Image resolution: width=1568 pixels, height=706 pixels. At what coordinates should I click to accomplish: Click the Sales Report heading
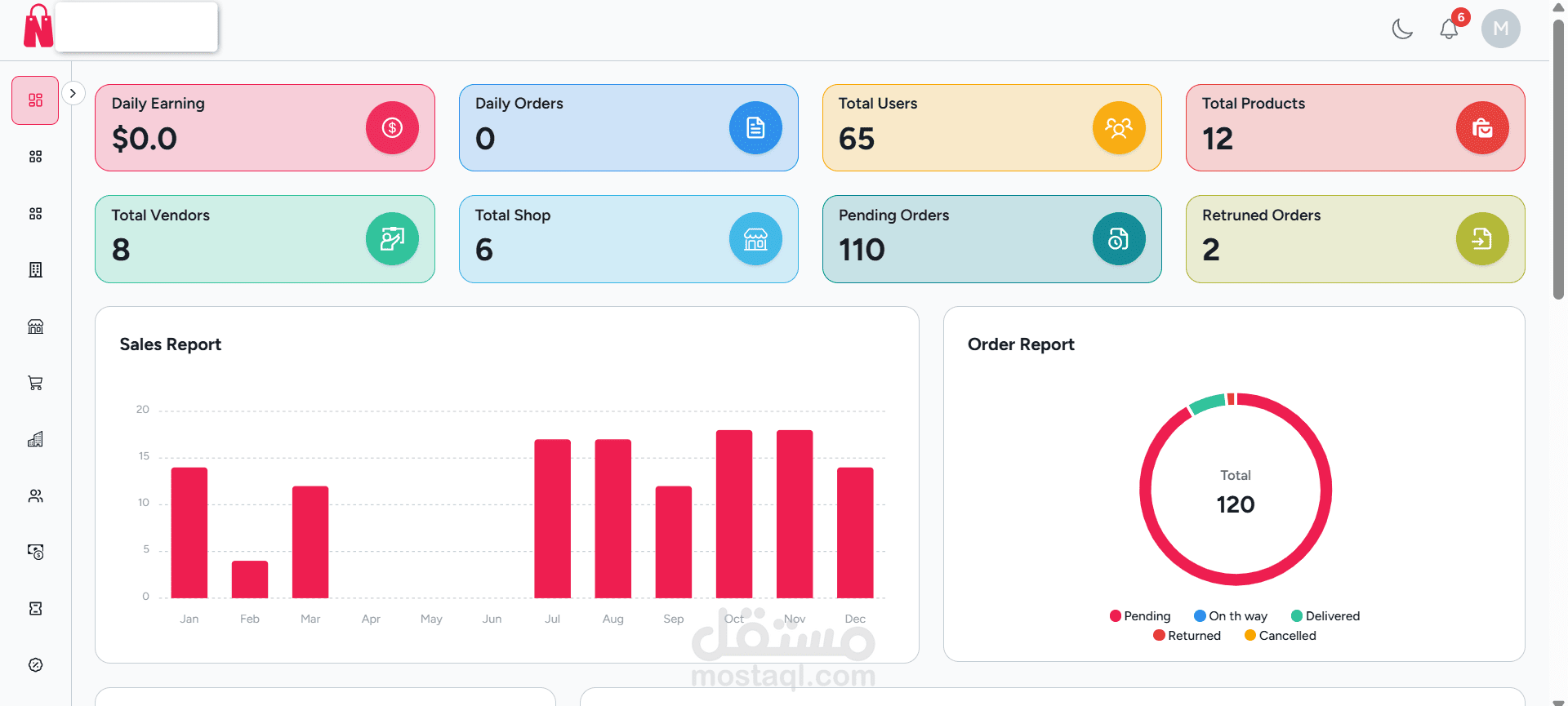point(170,344)
